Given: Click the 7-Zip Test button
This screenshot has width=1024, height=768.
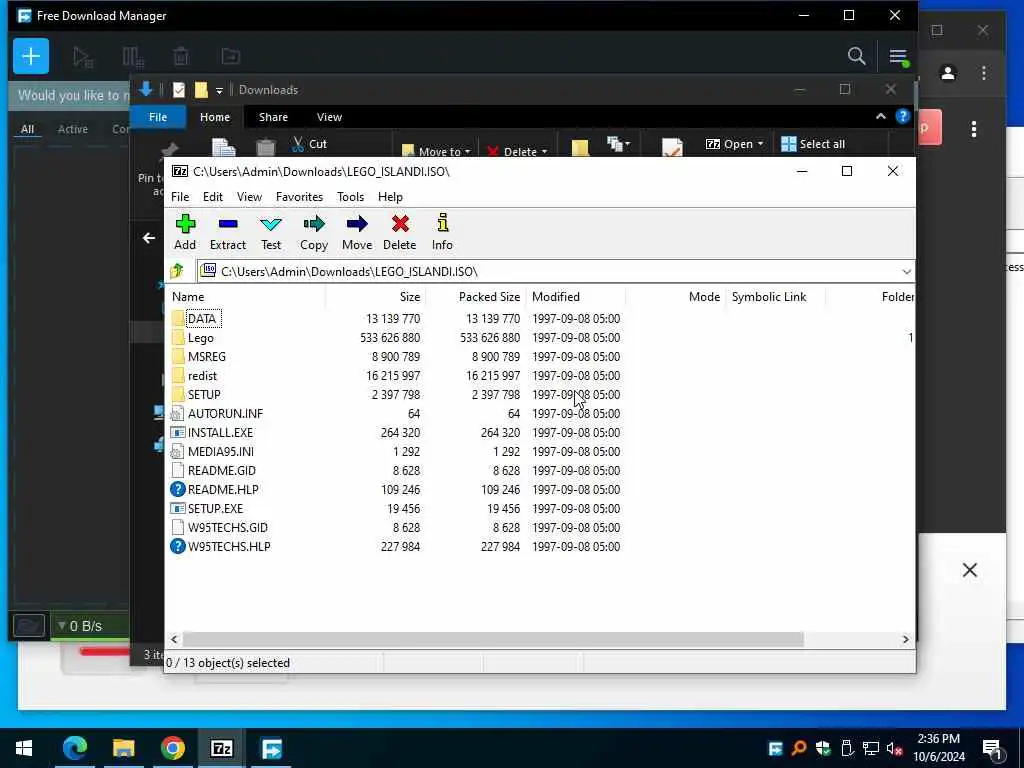Looking at the screenshot, I should tap(271, 232).
